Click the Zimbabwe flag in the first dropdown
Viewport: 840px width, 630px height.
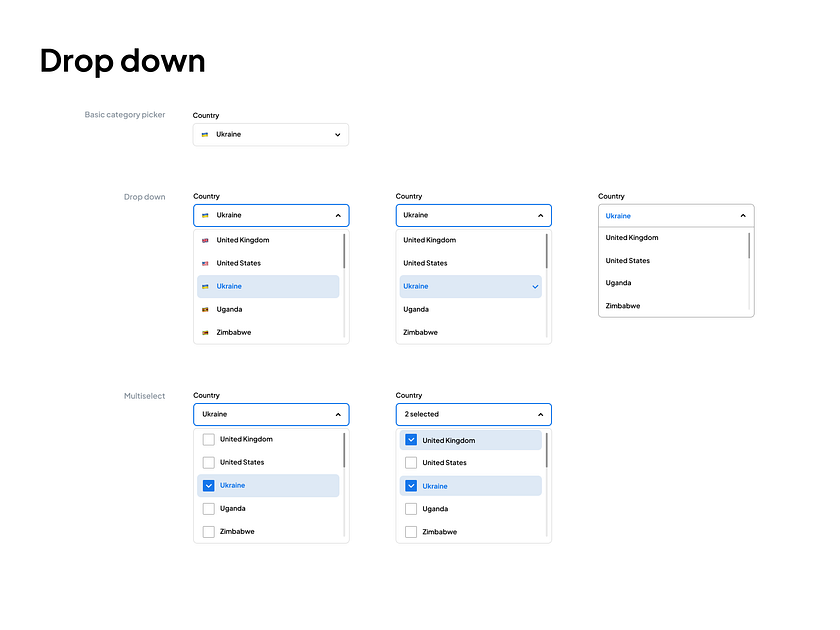(207, 332)
